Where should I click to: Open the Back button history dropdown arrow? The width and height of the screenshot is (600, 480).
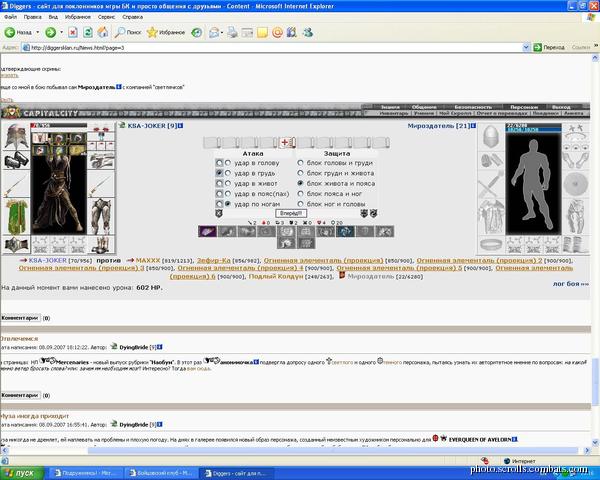(38, 33)
